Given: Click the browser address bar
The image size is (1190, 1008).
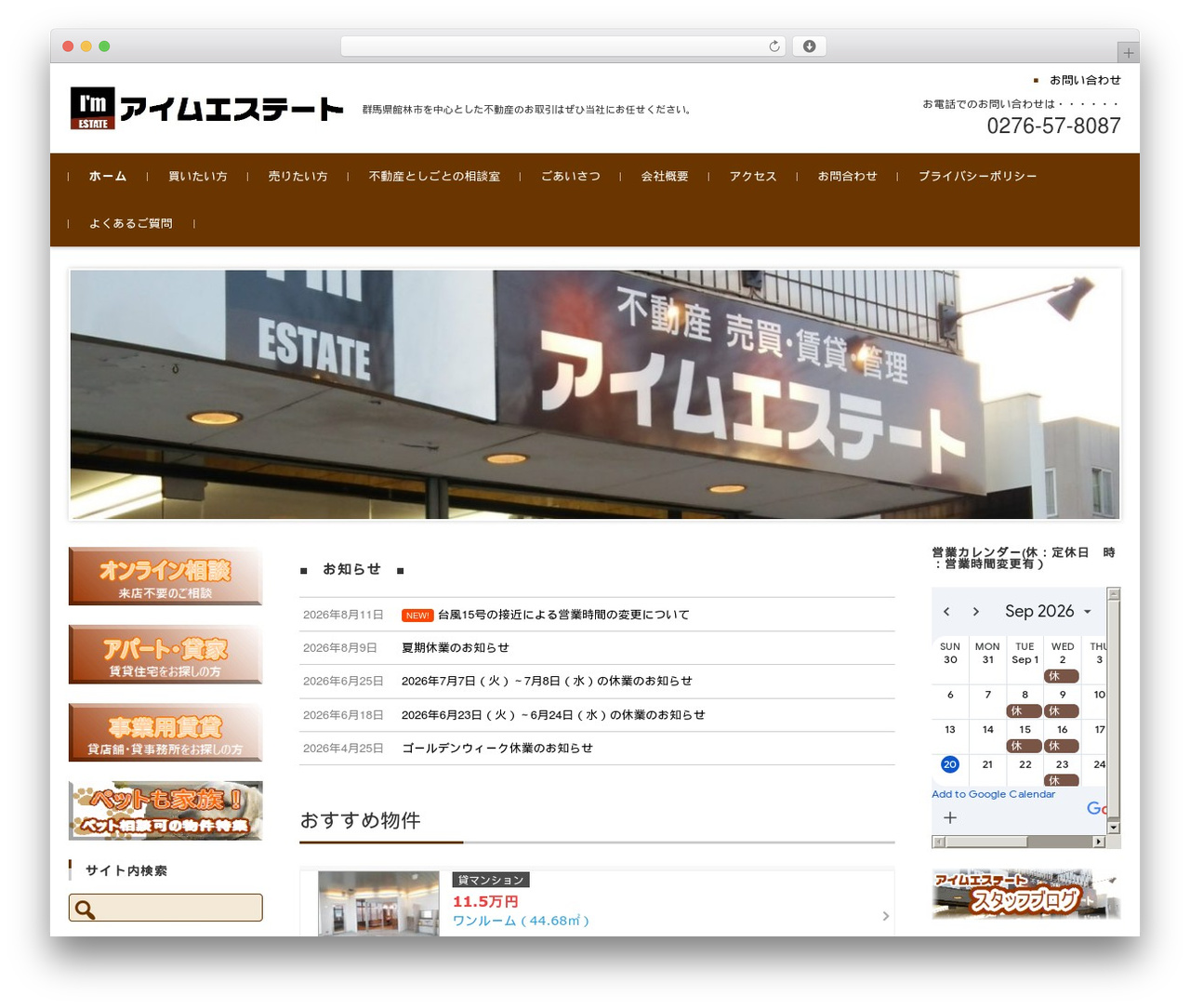Looking at the screenshot, I should [563, 46].
